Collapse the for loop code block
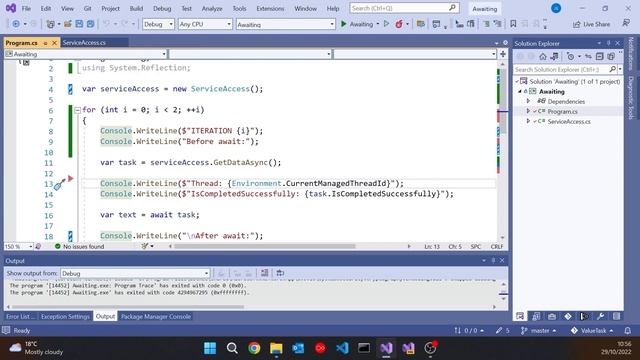Image resolution: width=640 pixels, height=360 pixels. tap(77, 110)
